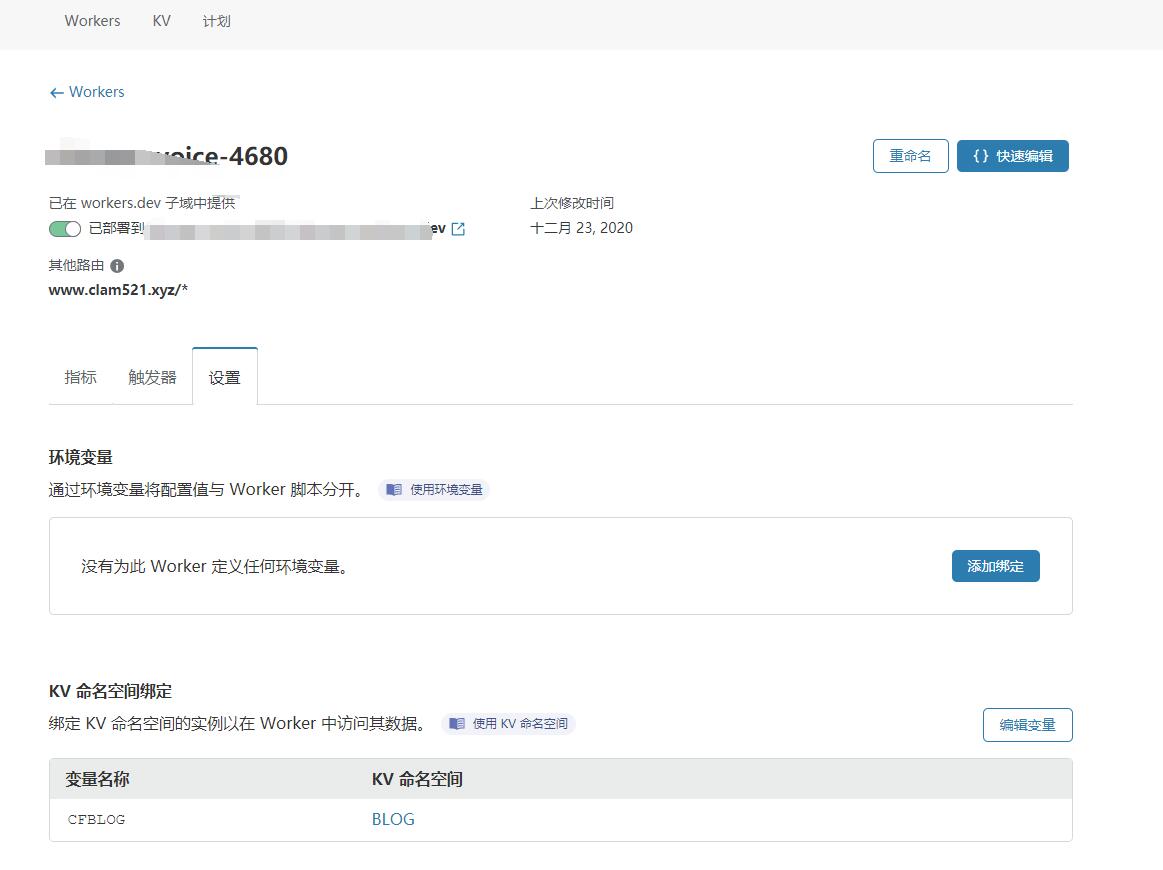
Task: Click the CFBLOG variable name cell
Action: point(96,820)
